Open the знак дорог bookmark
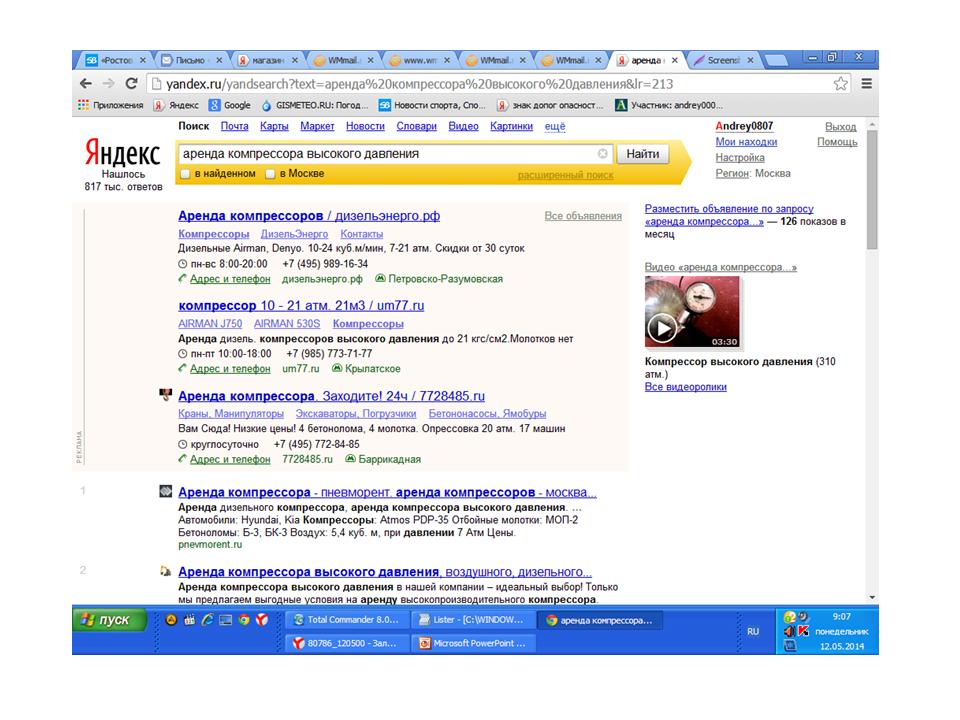 coord(550,105)
